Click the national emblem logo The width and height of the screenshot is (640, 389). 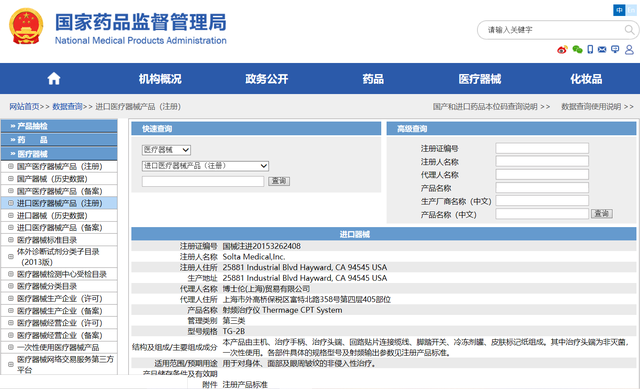[26, 27]
